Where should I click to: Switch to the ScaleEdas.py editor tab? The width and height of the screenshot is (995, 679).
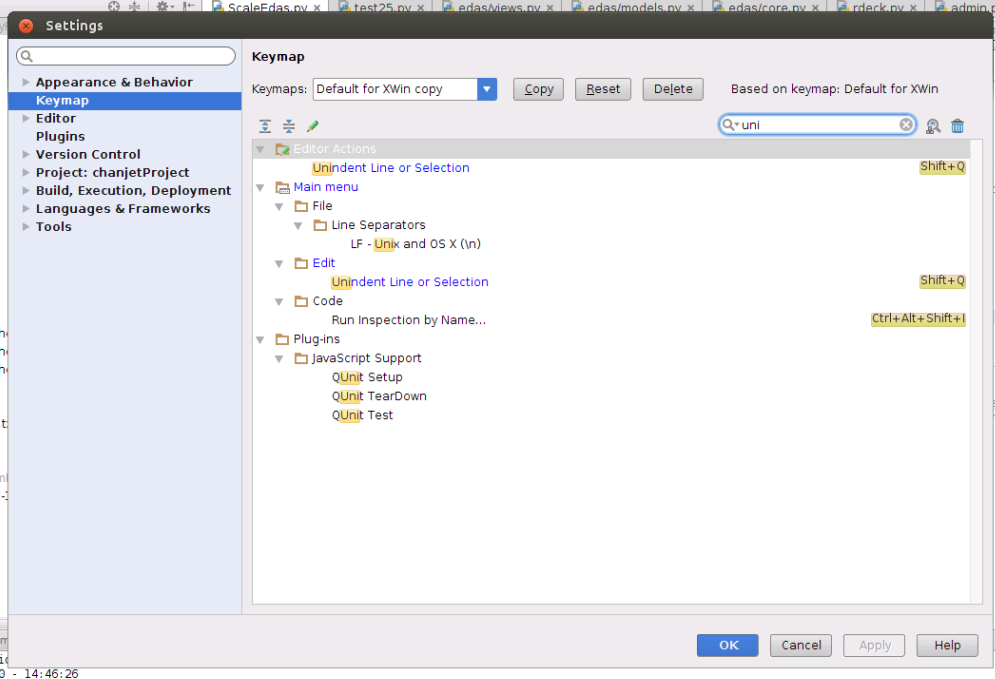tap(267, 7)
